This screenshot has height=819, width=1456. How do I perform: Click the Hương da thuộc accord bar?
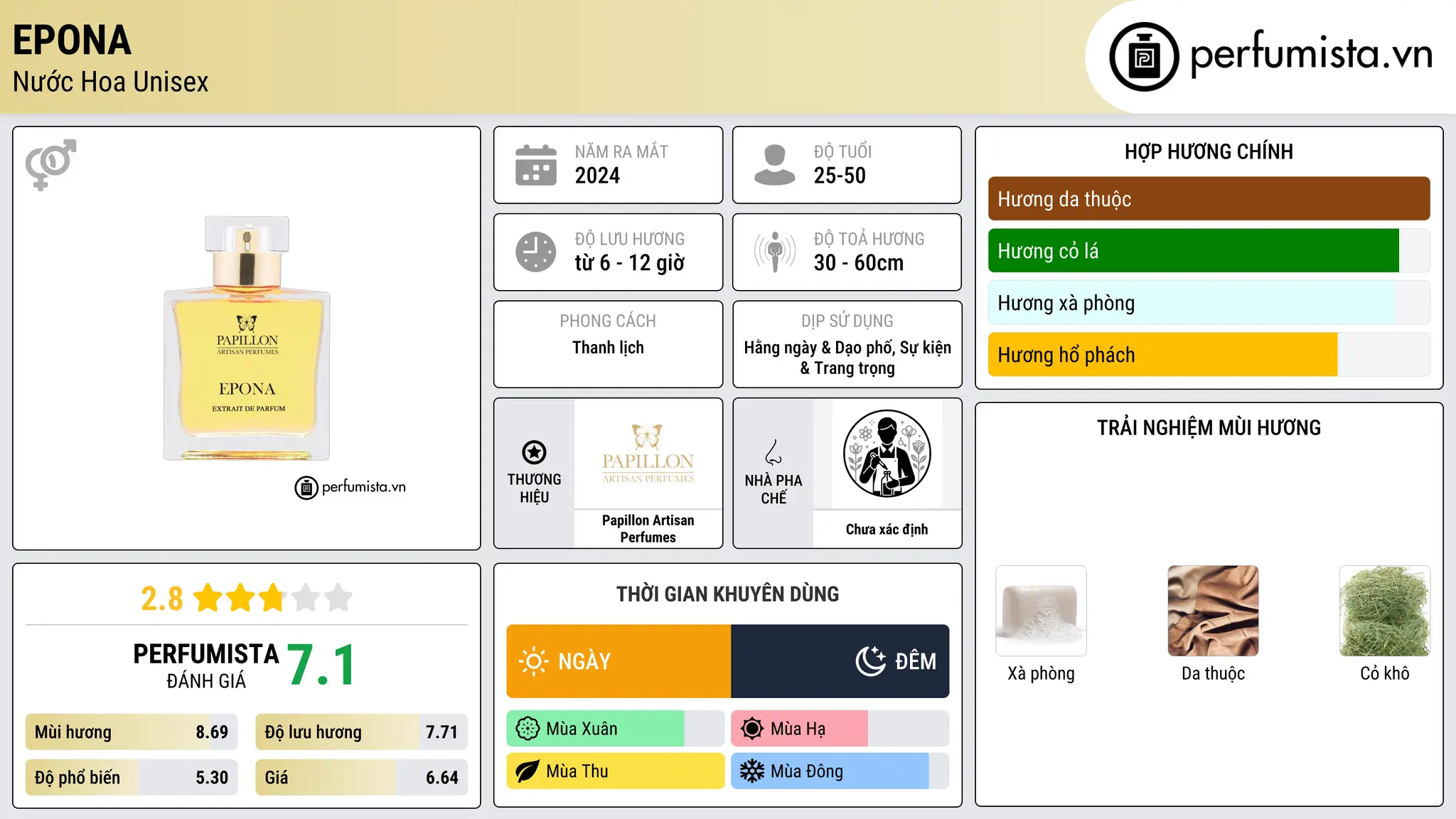pyautogui.click(x=1209, y=199)
